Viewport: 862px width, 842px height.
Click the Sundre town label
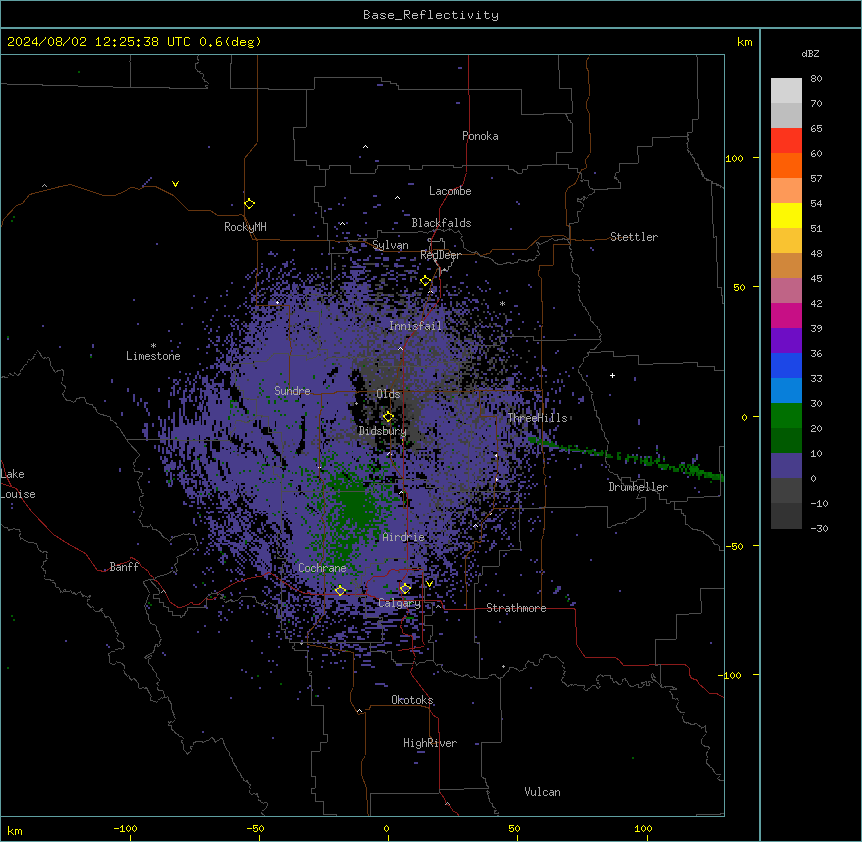(x=292, y=391)
